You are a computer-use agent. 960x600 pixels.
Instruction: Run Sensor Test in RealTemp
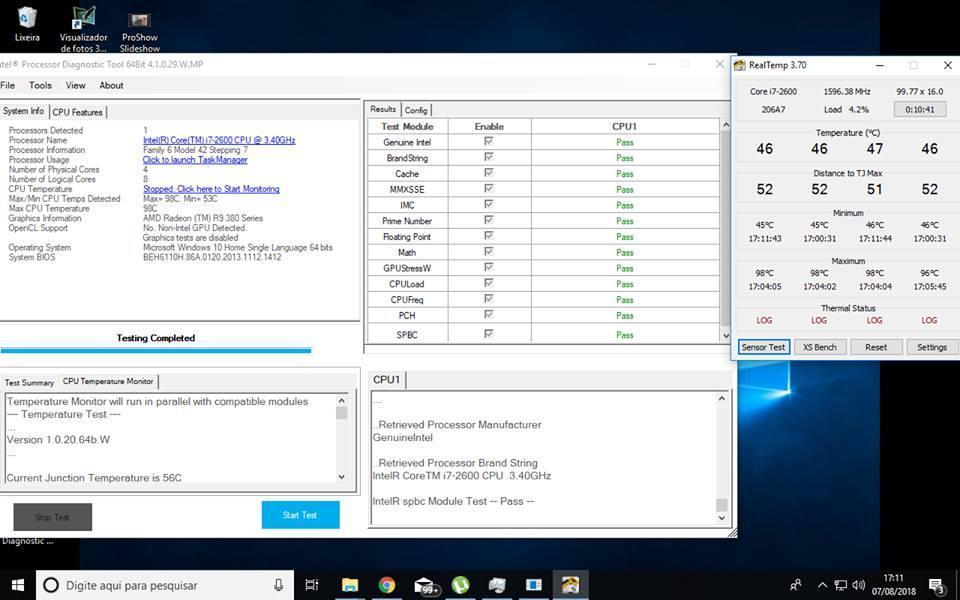(763, 347)
